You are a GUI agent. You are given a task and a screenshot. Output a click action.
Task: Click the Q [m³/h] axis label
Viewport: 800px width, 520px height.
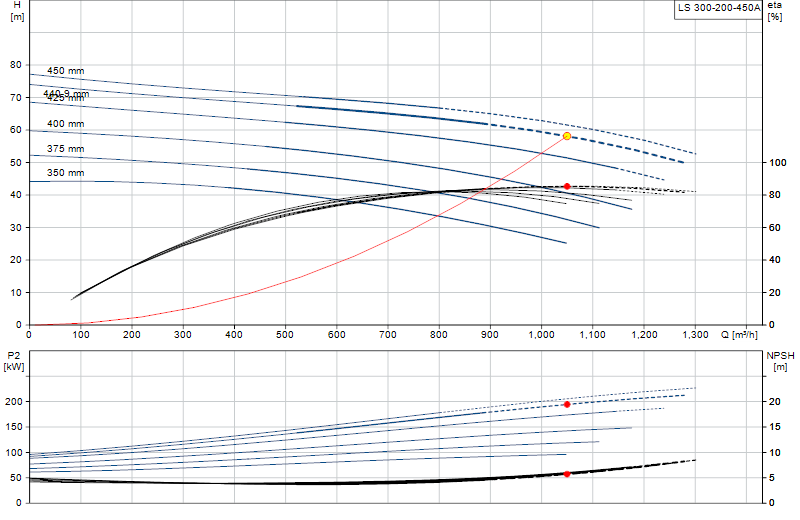click(739, 335)
